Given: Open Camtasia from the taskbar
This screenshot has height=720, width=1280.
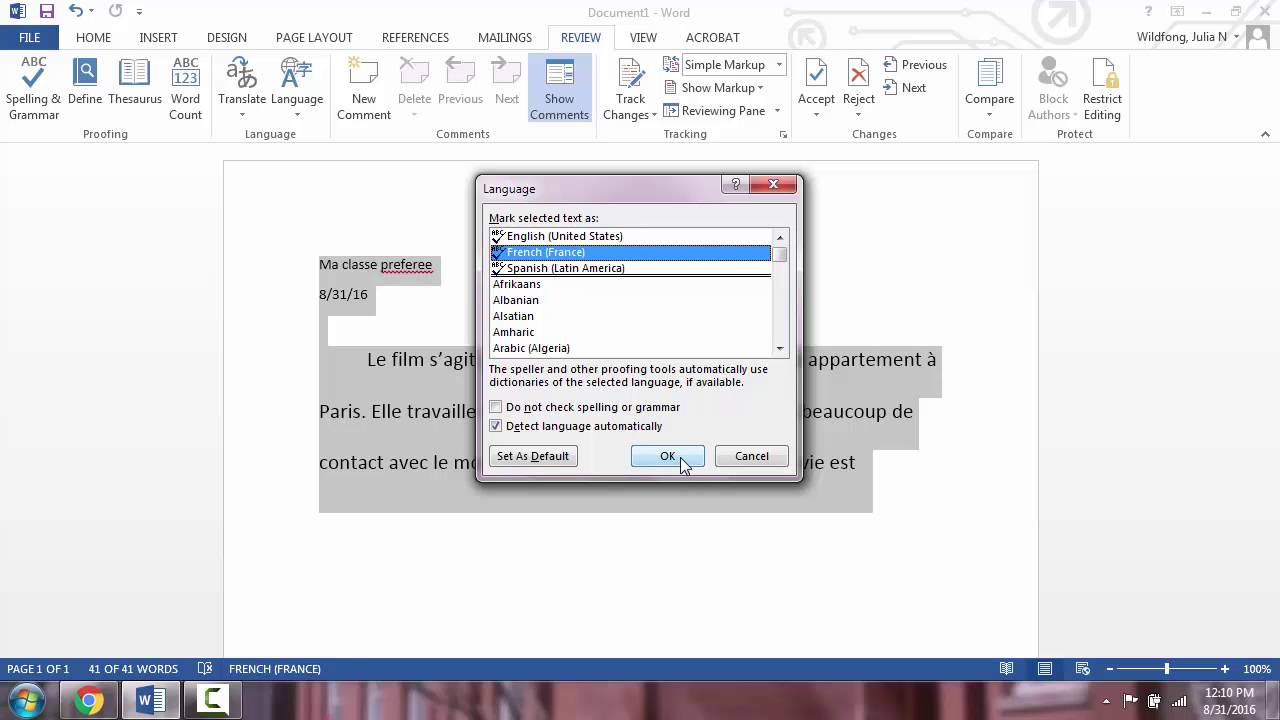Looking at the screenshot, I should tap(213, 700).
